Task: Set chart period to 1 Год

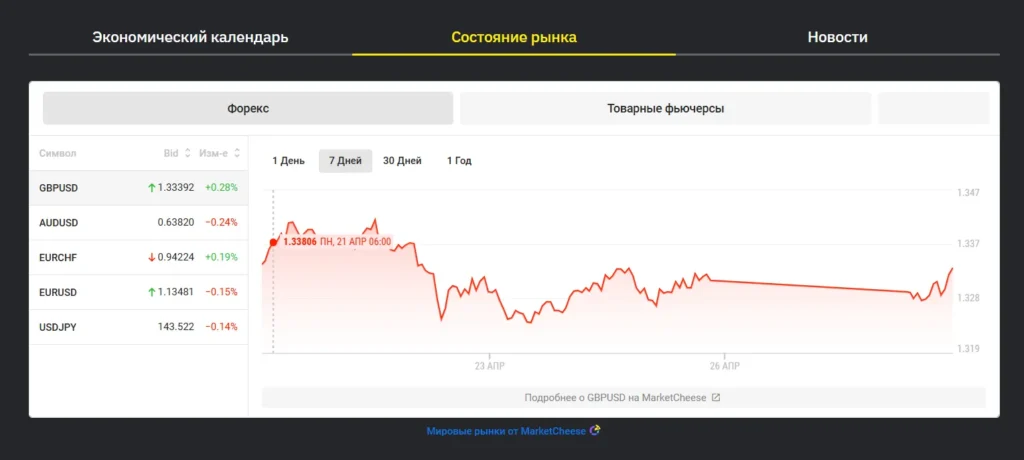Action: (459, 161)
